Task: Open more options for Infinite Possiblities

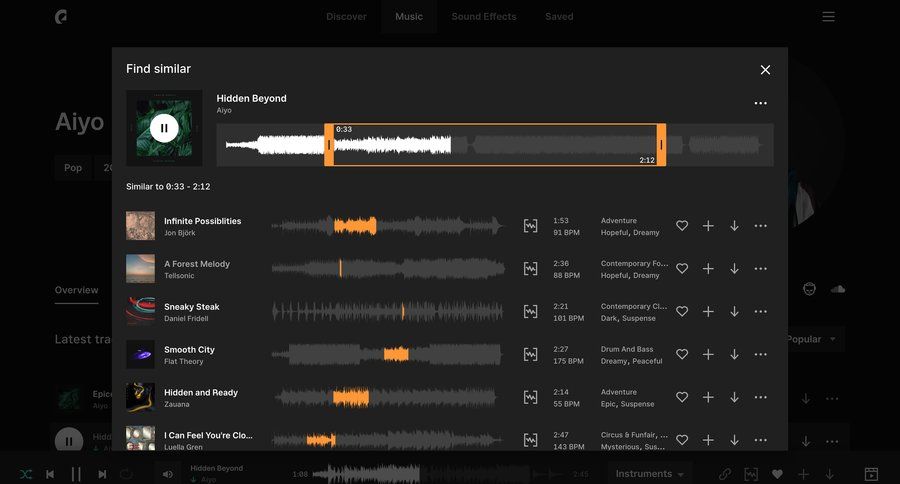Action: tap(761, 226)
